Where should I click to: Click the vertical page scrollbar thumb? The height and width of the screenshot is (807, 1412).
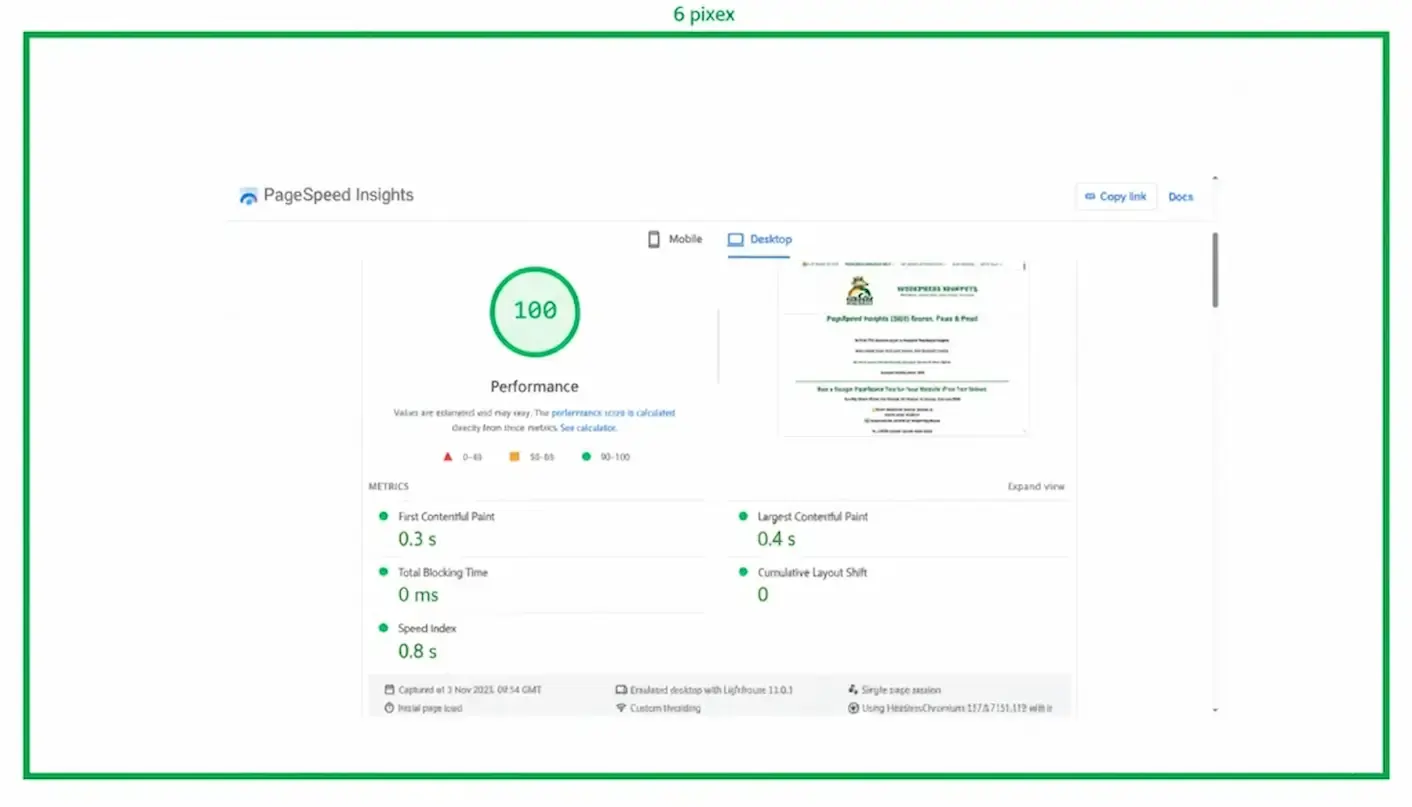(1215, 270)
